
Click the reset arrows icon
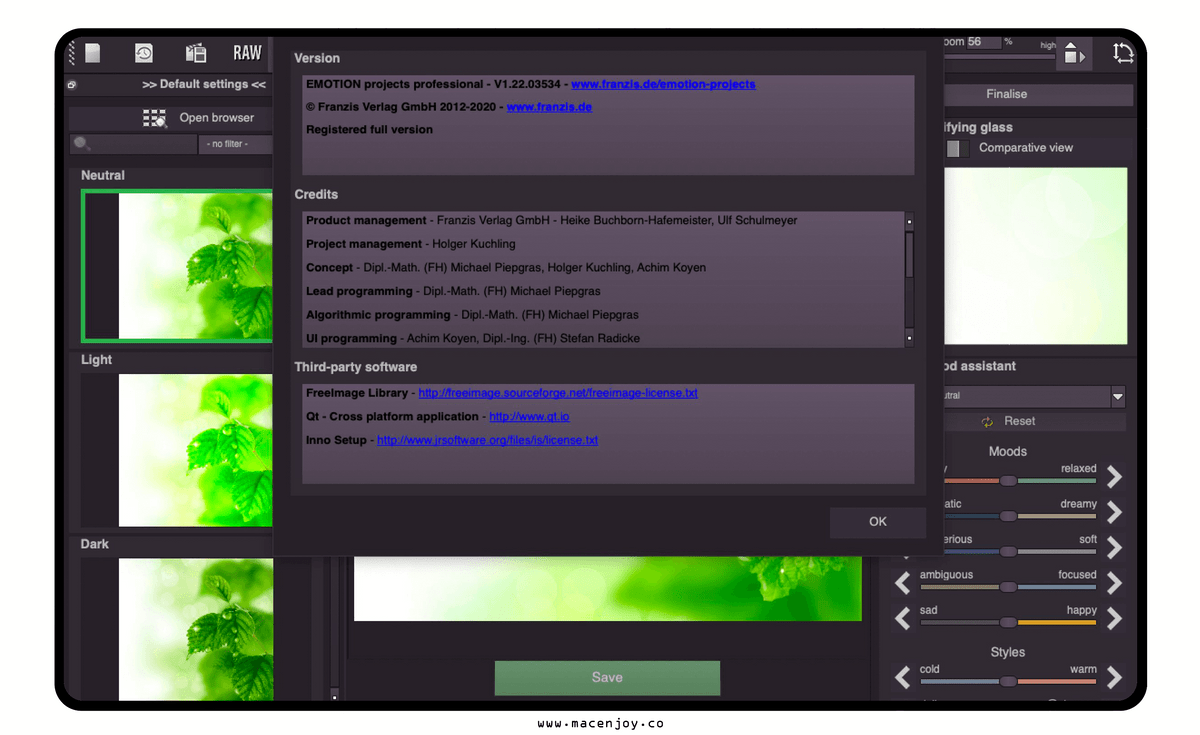click(987, 422)
